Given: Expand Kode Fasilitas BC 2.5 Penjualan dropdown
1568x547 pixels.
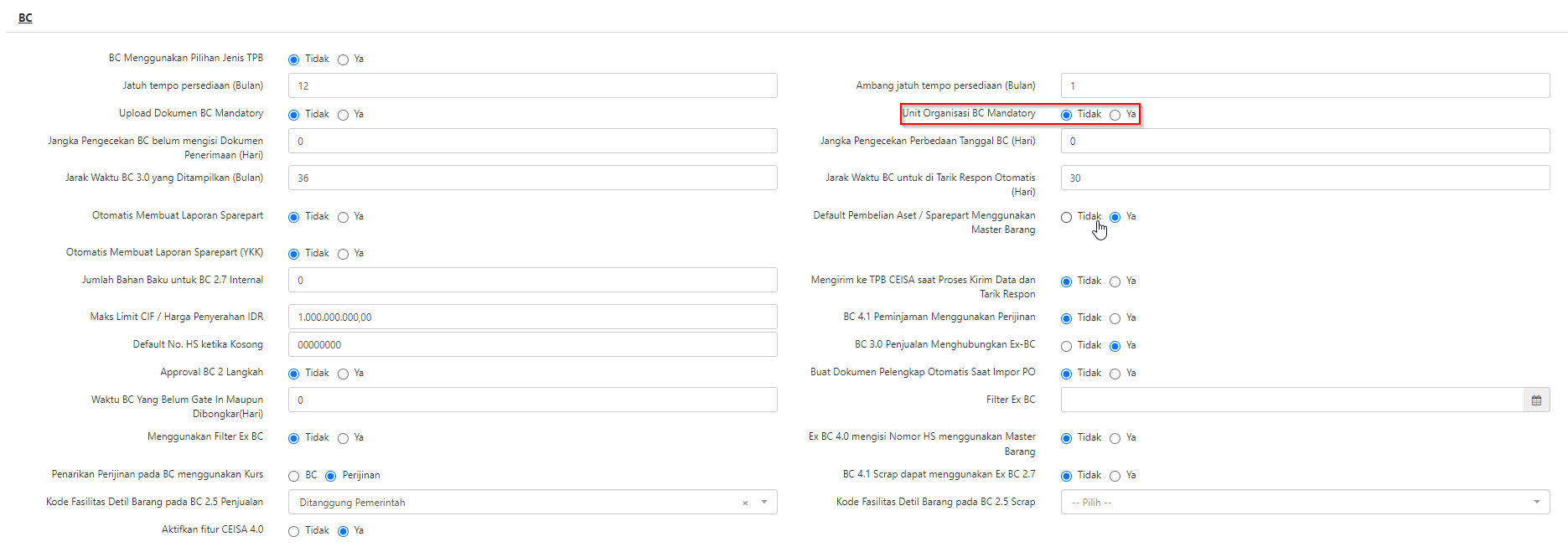Looking at the screenshot, I should [763, 503].
